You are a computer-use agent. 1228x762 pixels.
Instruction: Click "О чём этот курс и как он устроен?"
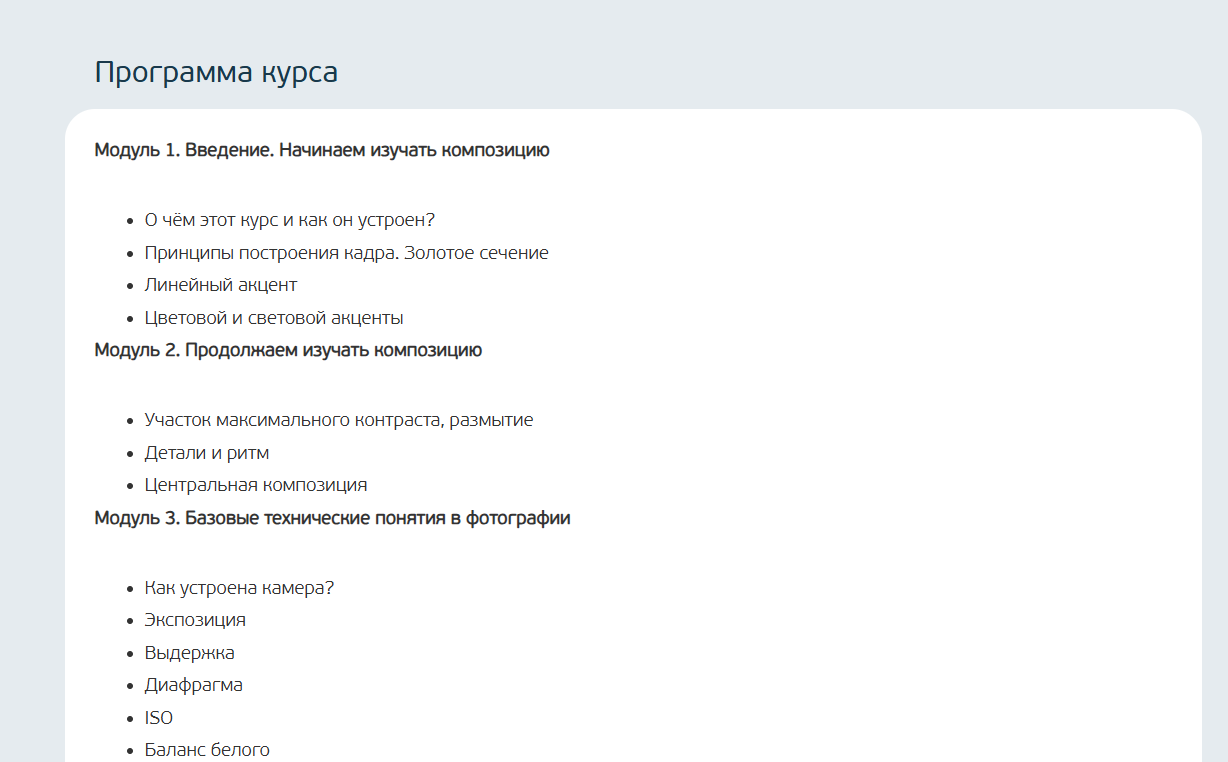click(290, 220)
